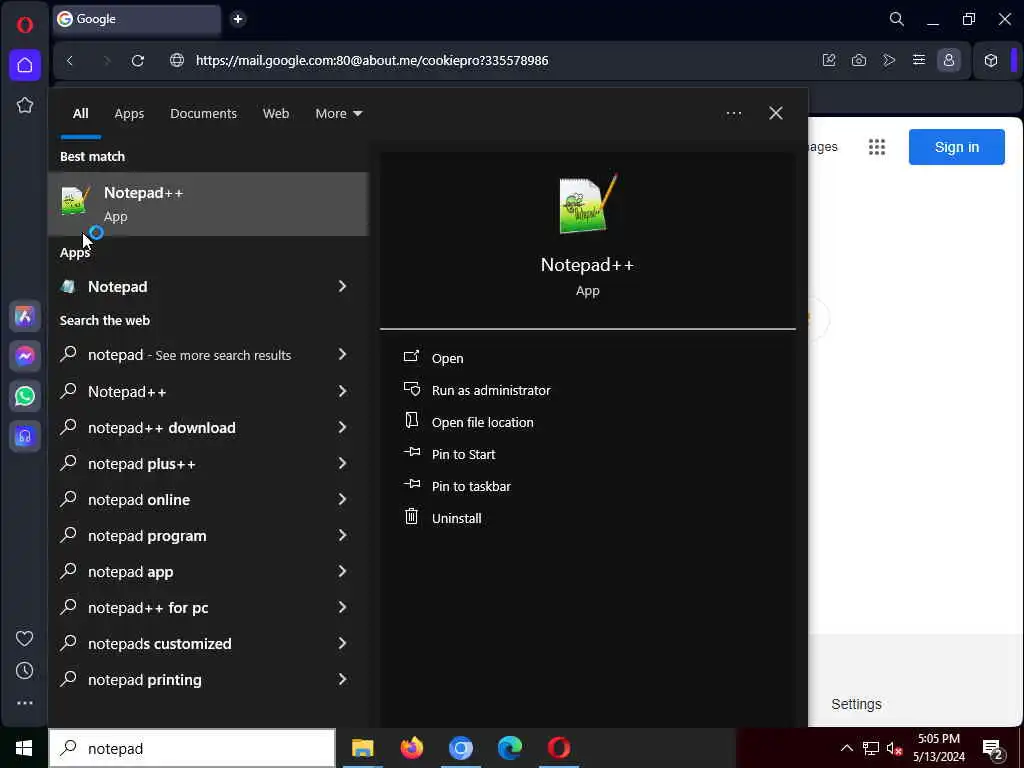The height and width of the screenshot is (768, 1024).
Task: Expand 'notepad - See more search results' arrow
Action: click(x=342, y=354)
